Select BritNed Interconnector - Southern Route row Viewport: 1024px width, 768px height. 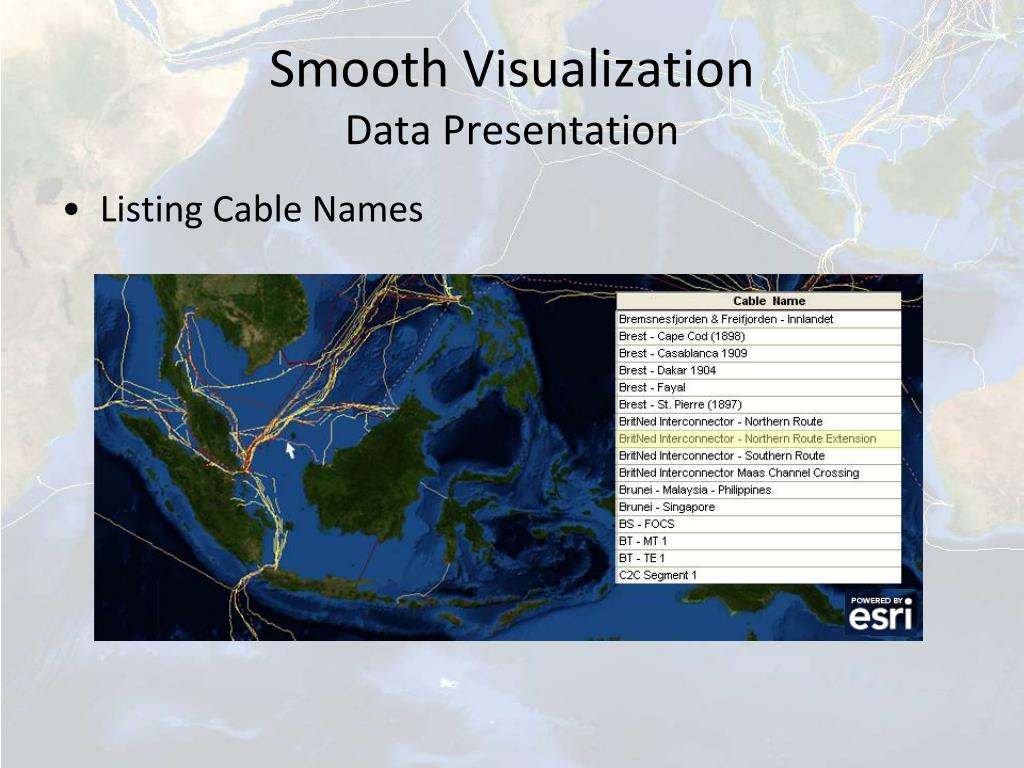[x=759, y=456]
